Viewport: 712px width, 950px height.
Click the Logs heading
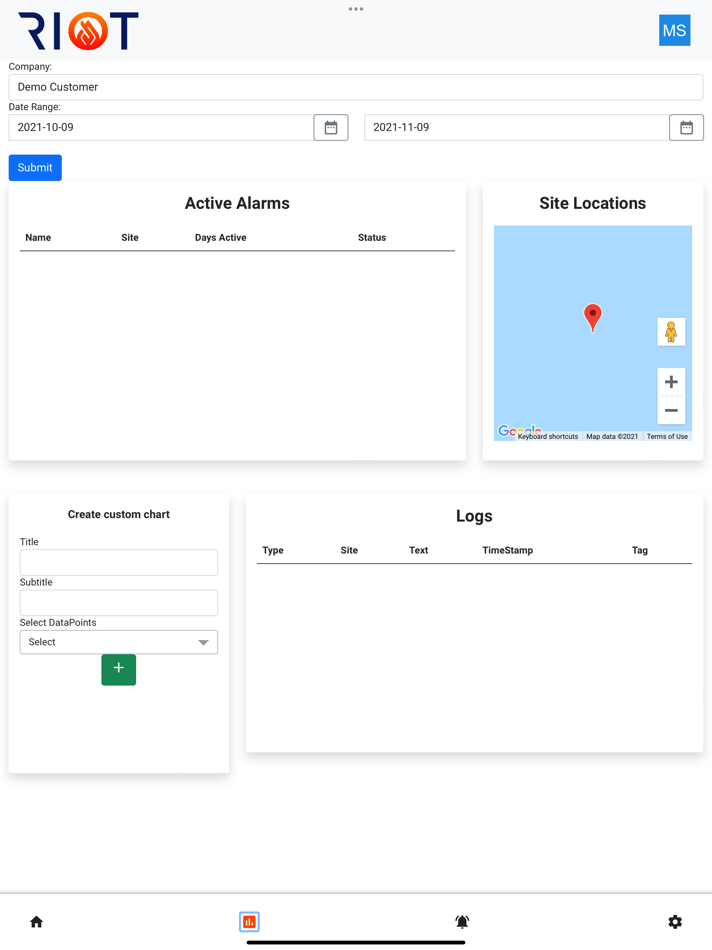click(474, 516)
